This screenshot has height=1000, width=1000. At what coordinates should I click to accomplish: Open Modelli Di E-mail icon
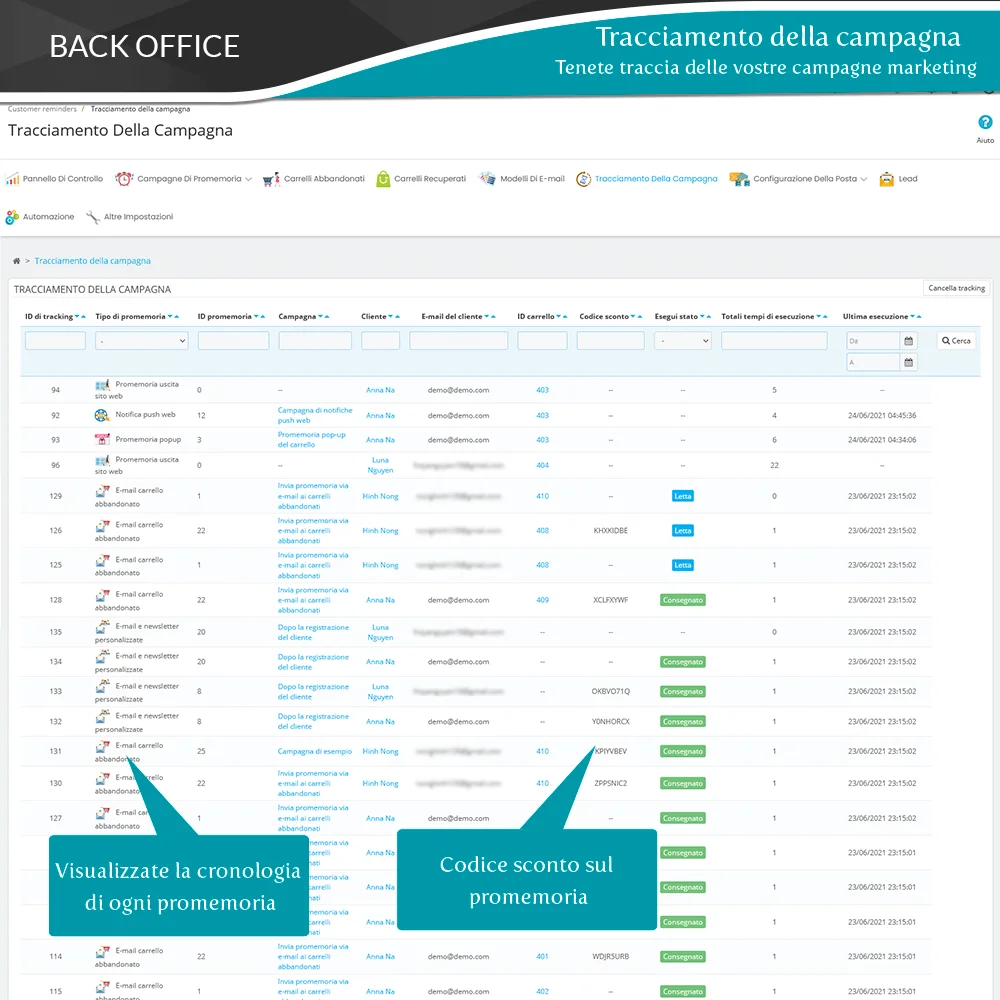[x=487, y=179]
